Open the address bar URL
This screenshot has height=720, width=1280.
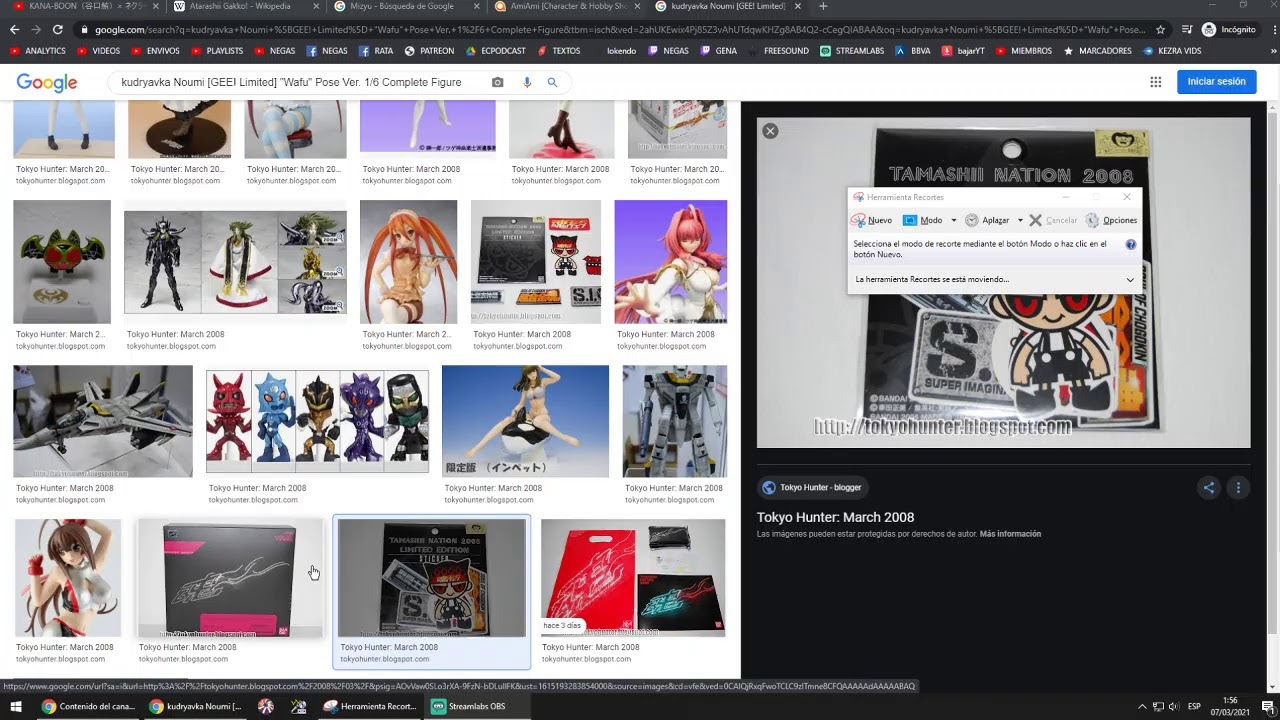pos(620,30)
